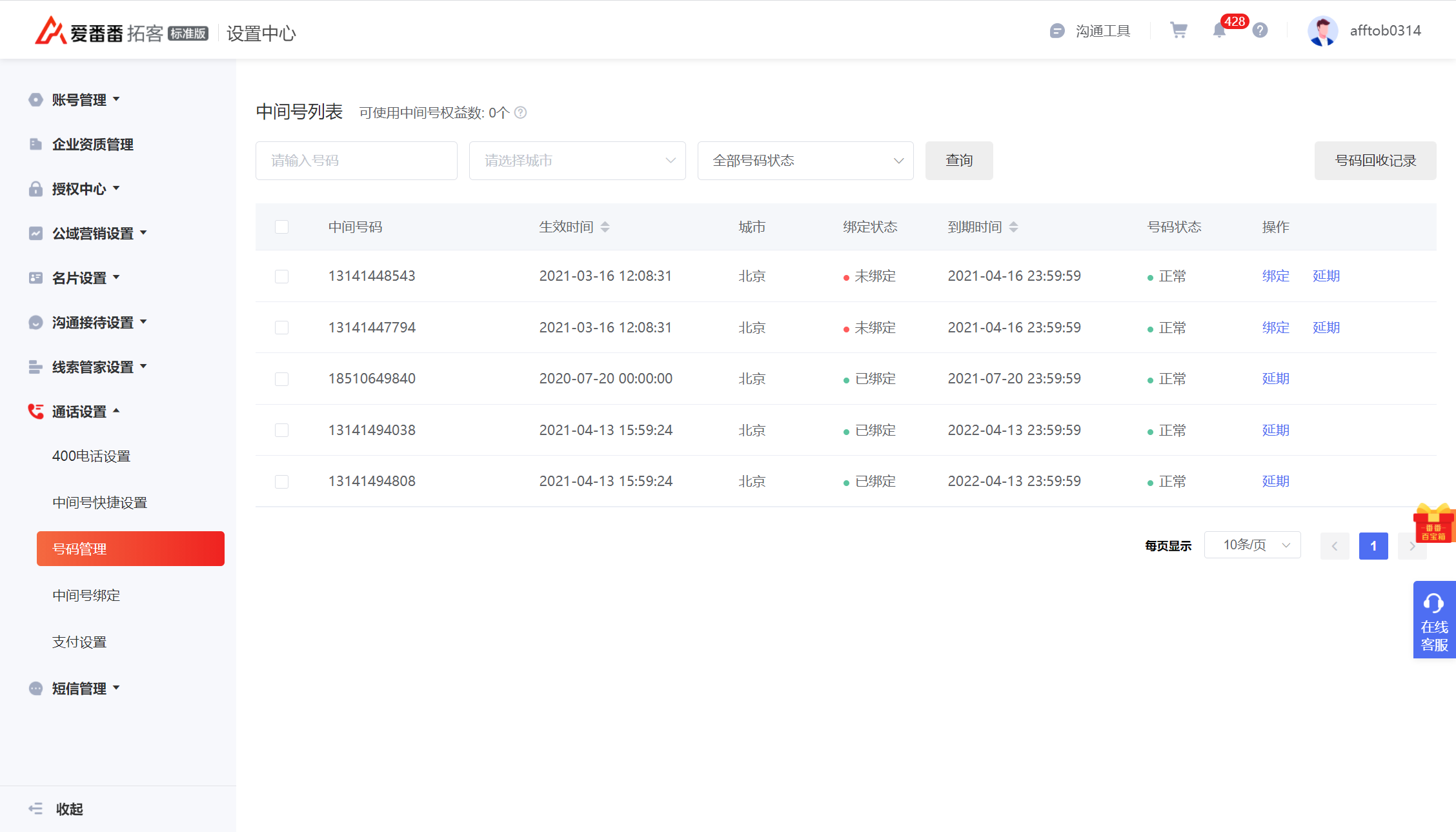The image size is (1456, 832).
Task: Sort by 到期时间 using the sort arrows
Action: (1013, 227)
